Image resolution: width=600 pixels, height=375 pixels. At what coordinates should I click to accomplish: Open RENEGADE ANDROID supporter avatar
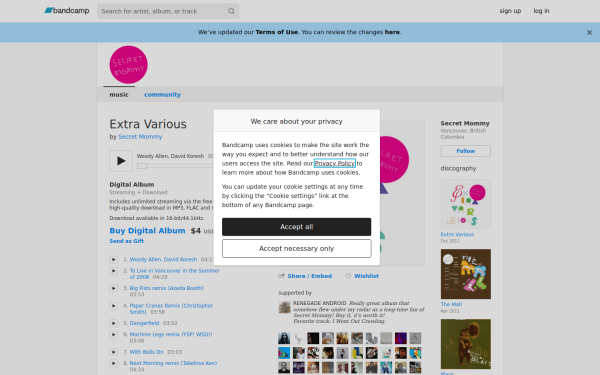(284, 307)
